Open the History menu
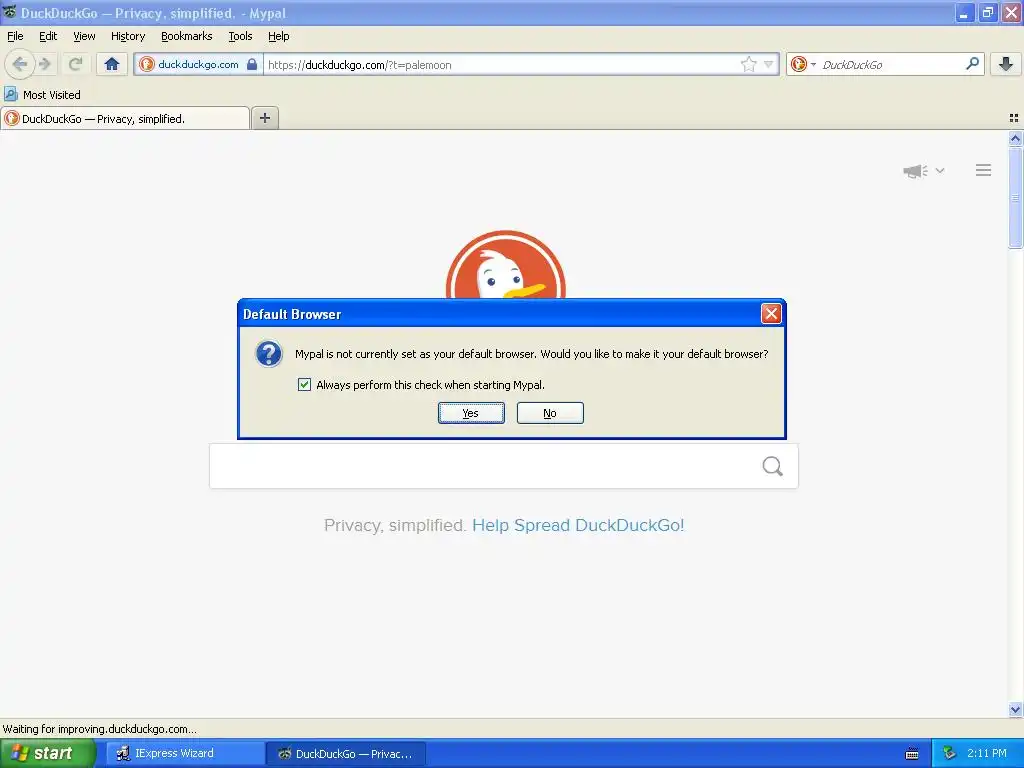 (128, 36)
